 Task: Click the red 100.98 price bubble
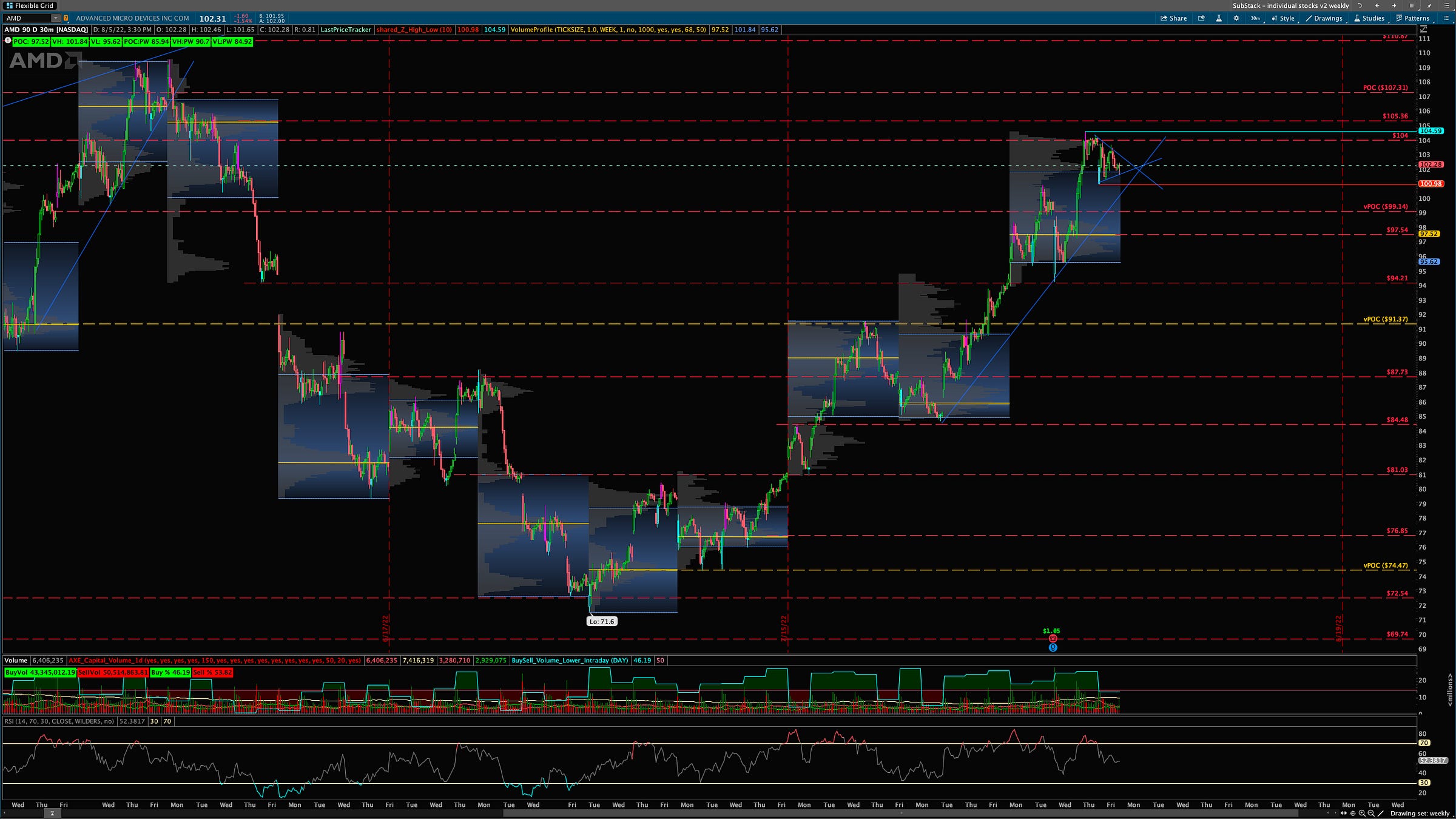1431,184
